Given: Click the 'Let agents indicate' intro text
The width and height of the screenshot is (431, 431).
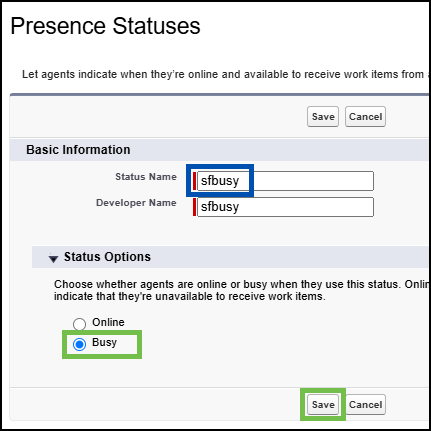Looking at the screenshot, I should click(225, 74).
